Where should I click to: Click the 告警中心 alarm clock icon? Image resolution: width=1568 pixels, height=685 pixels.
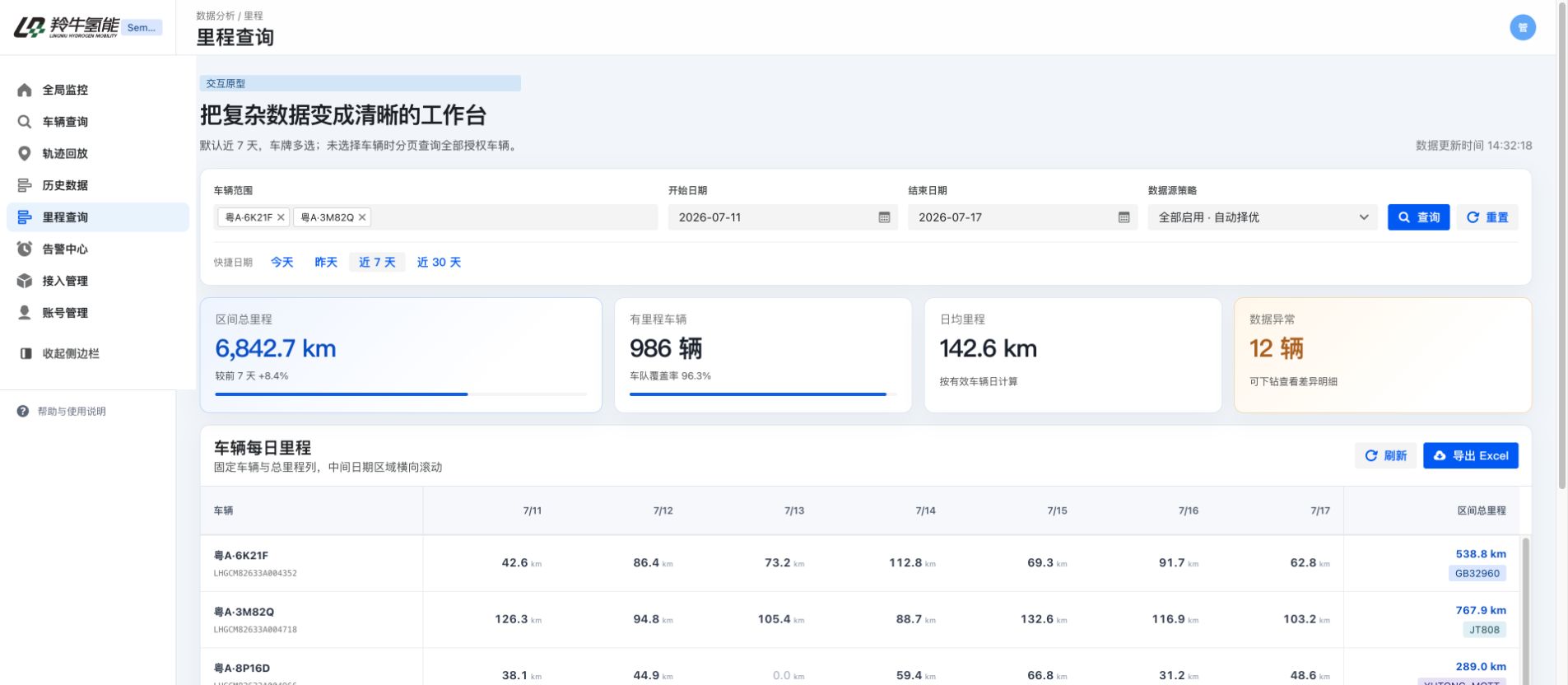tap(25, 249)
